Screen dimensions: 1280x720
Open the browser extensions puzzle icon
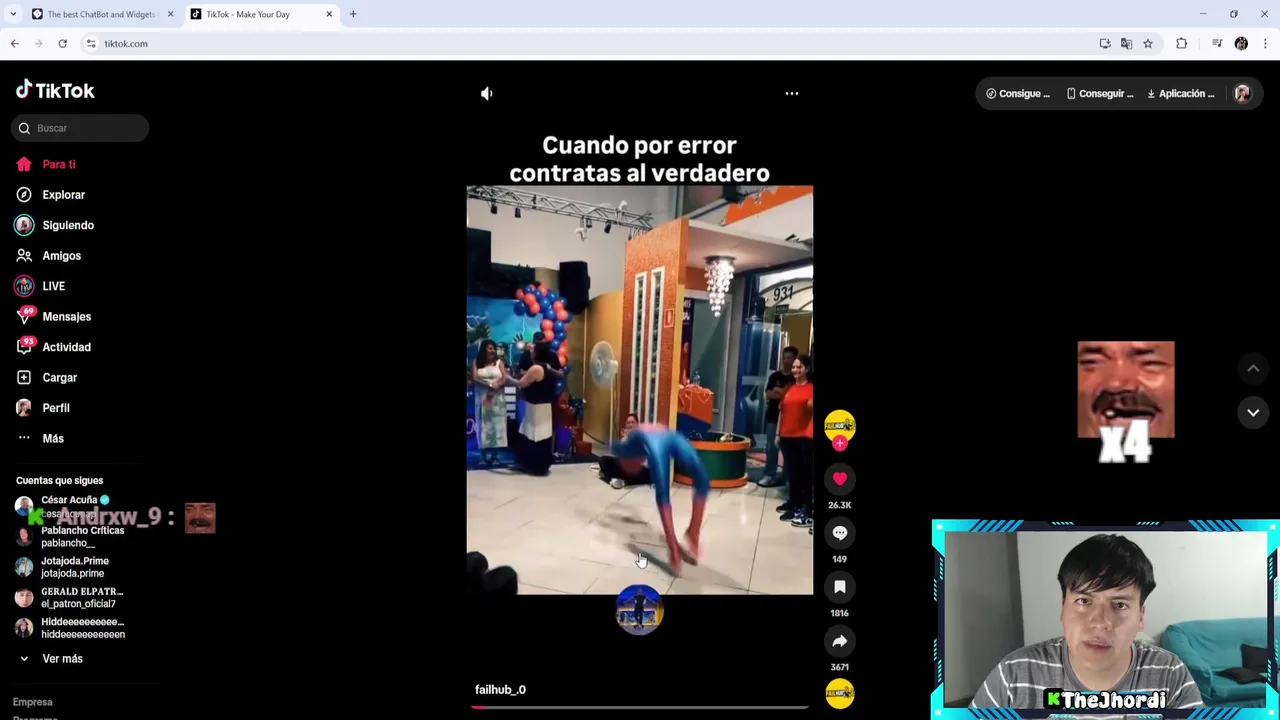1182,44
